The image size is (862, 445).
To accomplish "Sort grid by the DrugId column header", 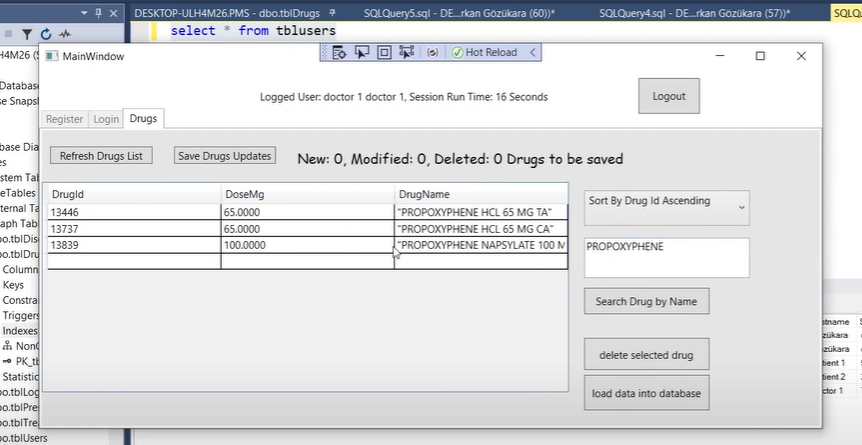I will tap(134, 194).
